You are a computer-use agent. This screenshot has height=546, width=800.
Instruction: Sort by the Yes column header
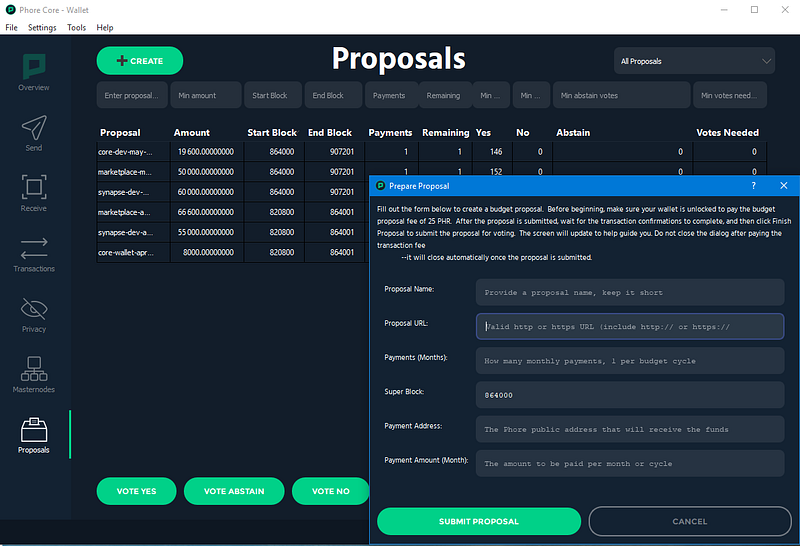point(483,133)
